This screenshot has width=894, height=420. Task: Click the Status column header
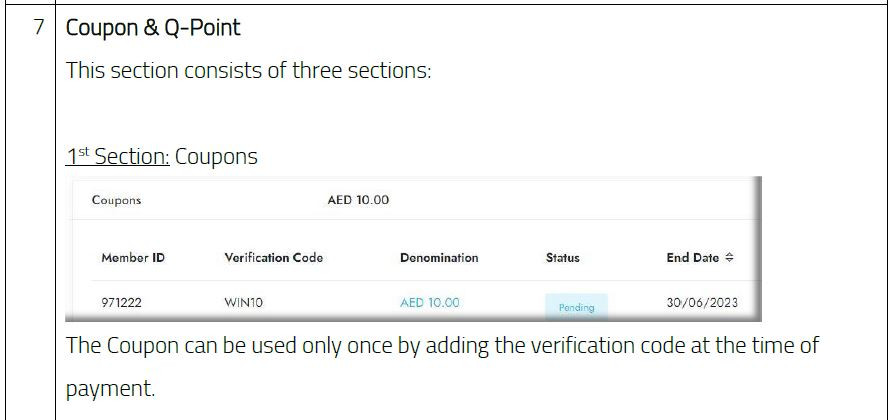click(562, 258)
